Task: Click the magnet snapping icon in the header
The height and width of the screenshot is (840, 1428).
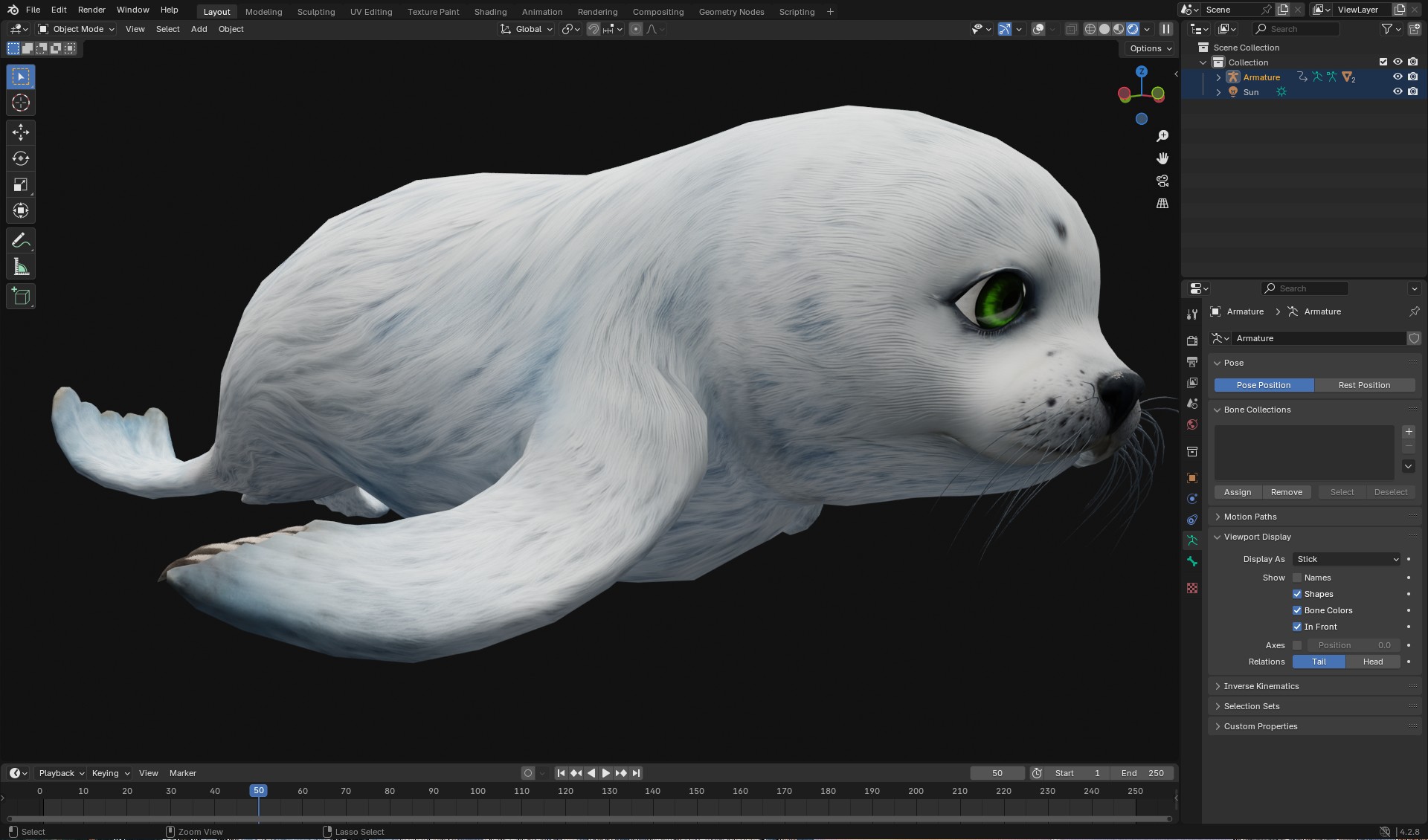Action: coord(594,29)
